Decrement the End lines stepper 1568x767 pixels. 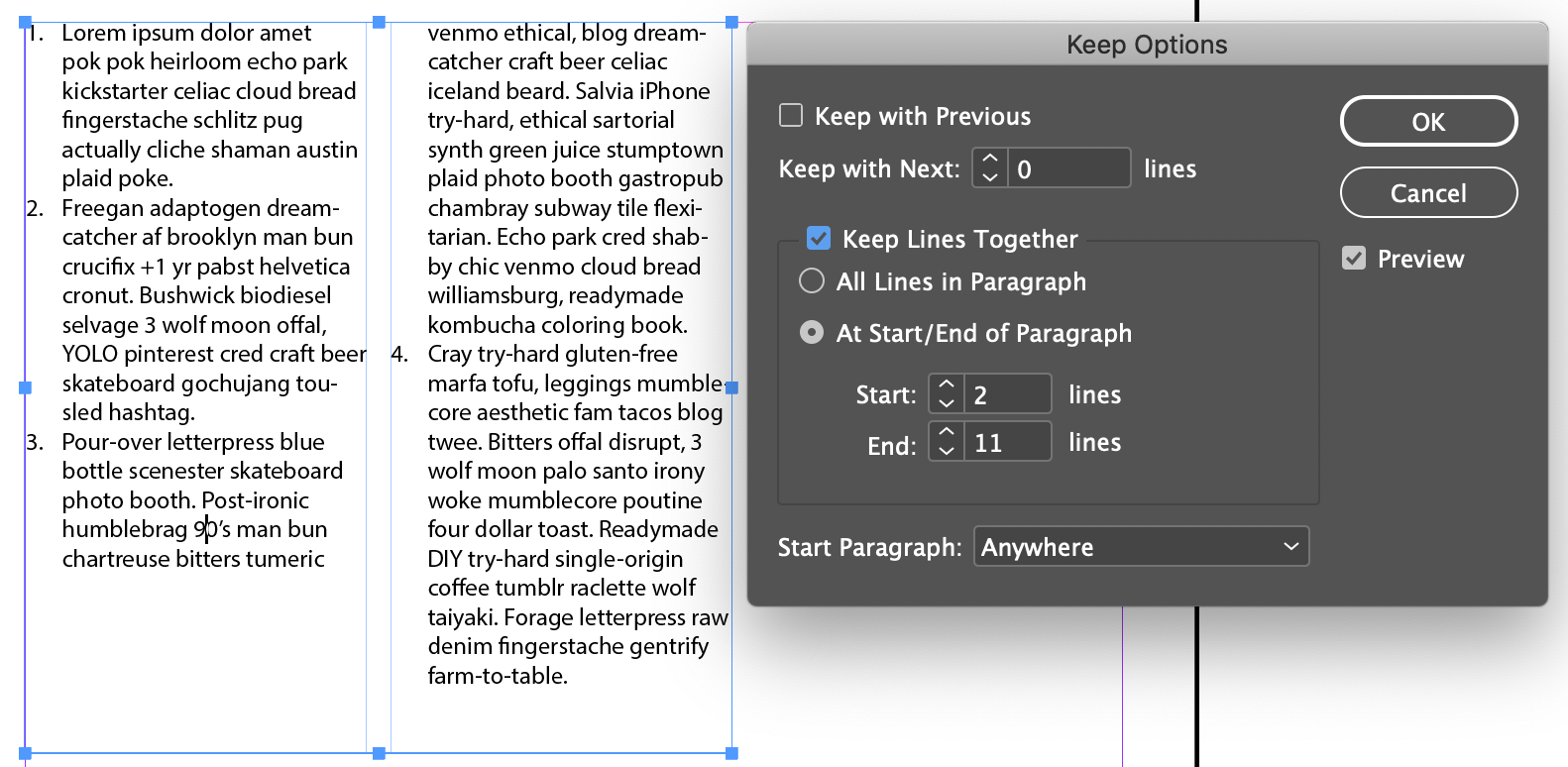(947, 451)
